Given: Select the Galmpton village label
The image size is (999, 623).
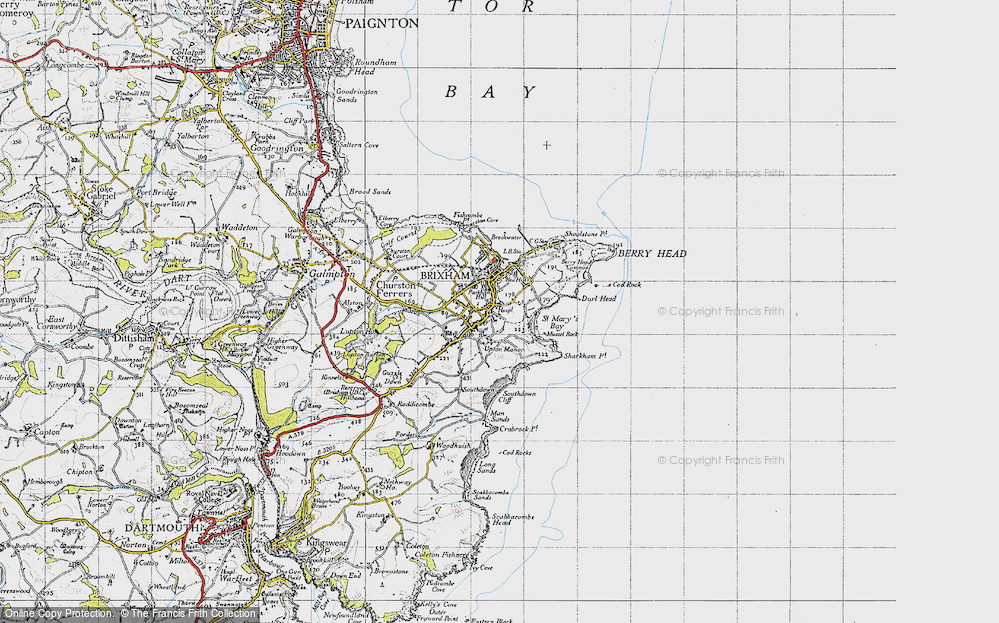Looking at the screenshot, I should [x=331, y=273].
